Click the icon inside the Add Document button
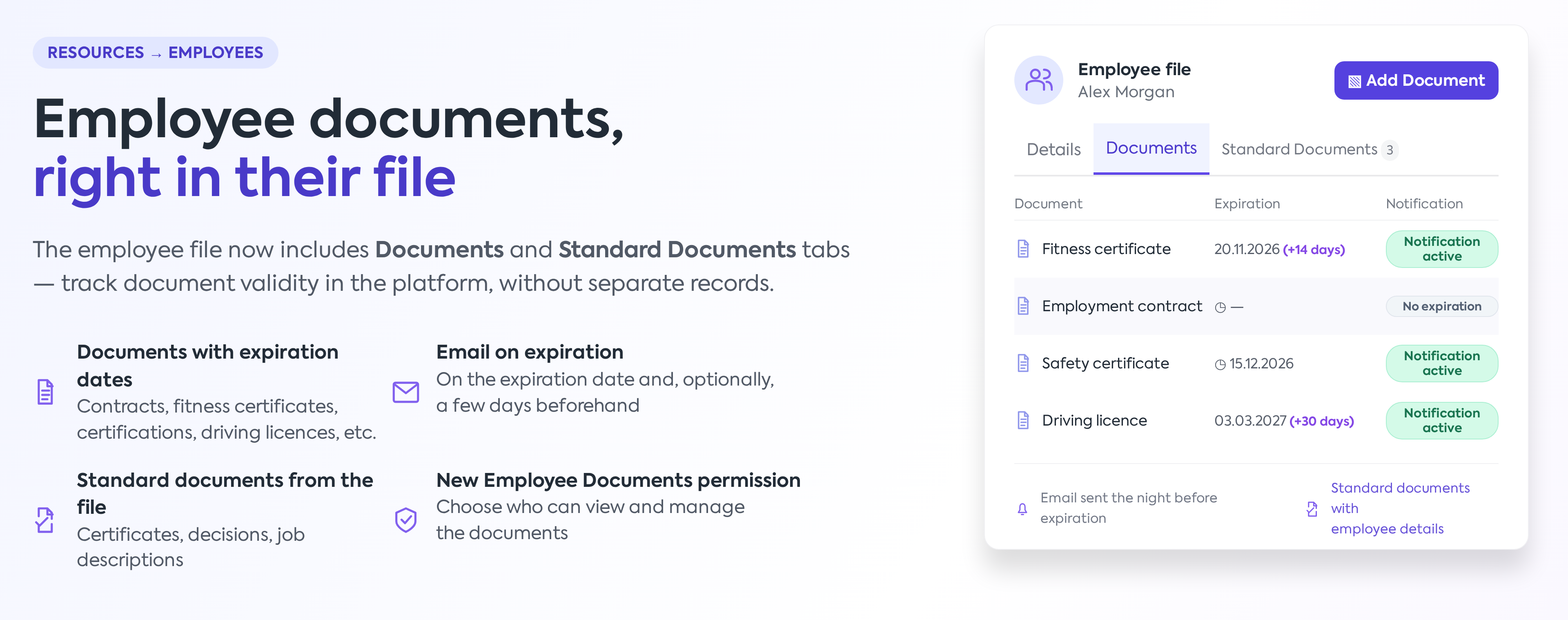The width and height of the screenshot is (1568, 620). 1354,82
